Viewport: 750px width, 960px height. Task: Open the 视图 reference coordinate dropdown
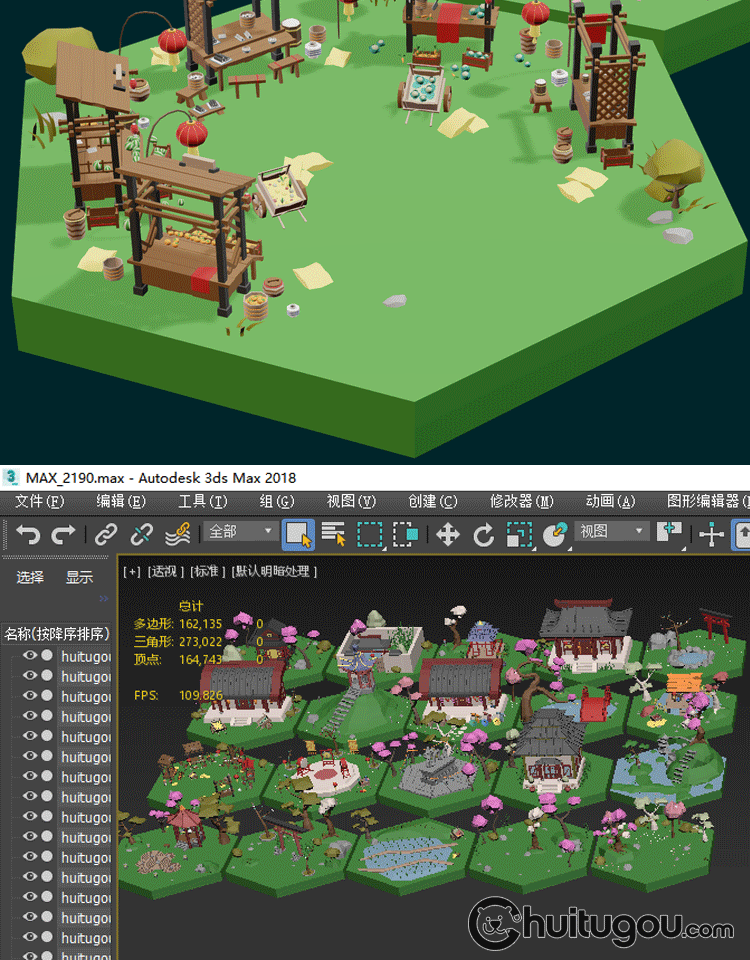coord(612,532)
